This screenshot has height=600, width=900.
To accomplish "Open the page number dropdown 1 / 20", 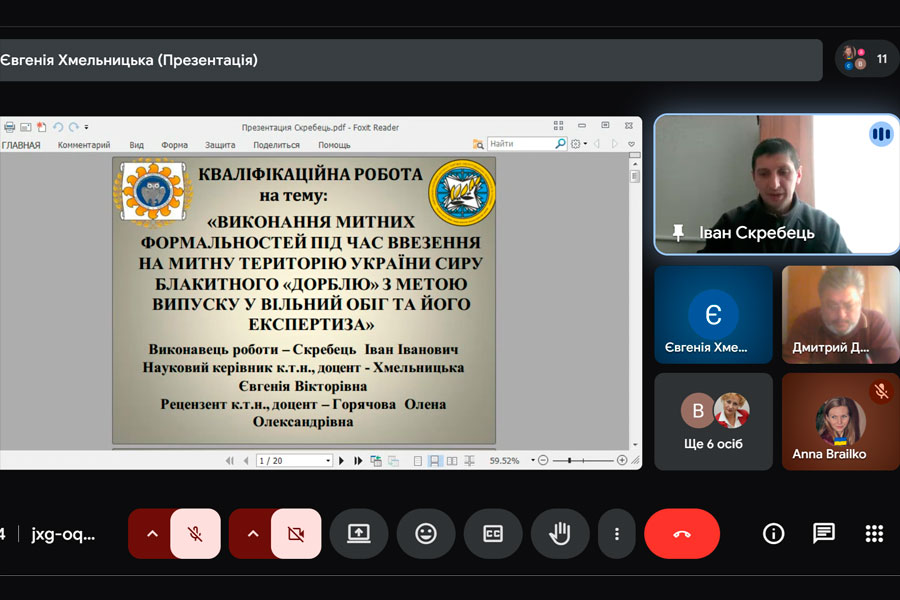I will tap(294, 461).
